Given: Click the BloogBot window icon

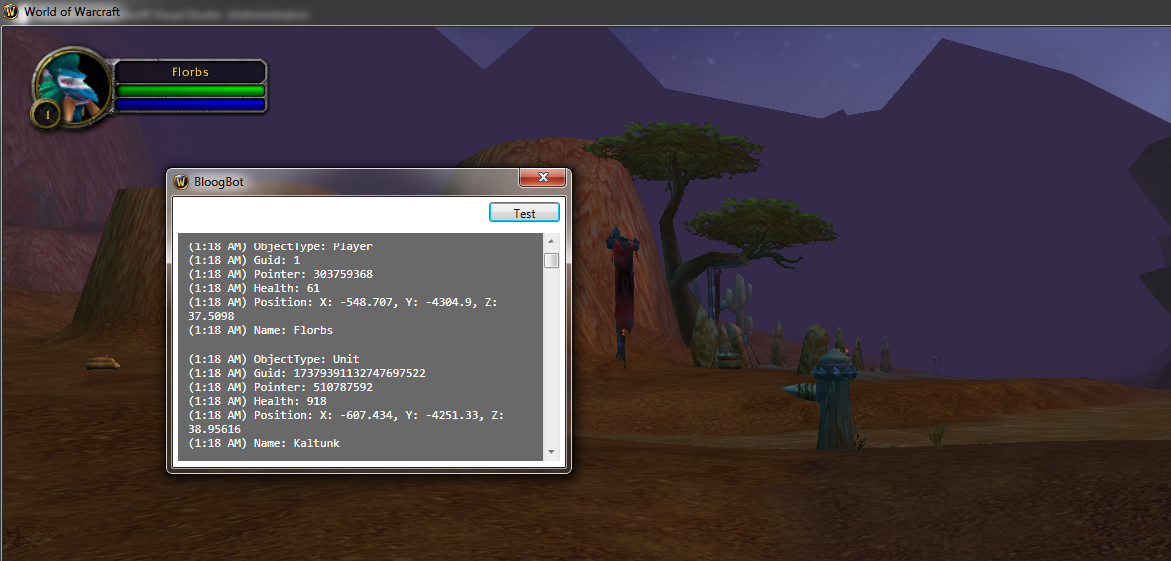Looking at the screenshot, I should [x=181, y=182].
